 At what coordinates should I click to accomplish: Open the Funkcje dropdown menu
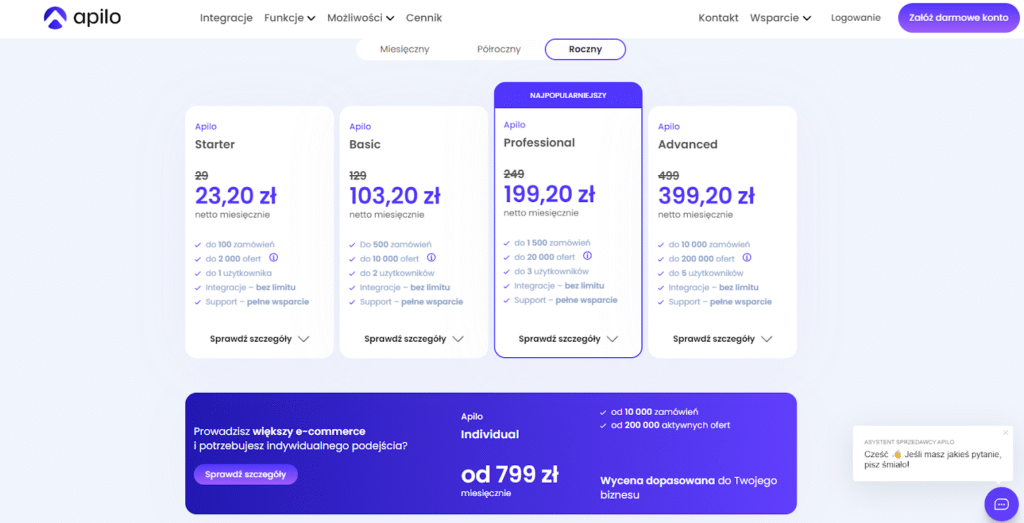point(289,18)
